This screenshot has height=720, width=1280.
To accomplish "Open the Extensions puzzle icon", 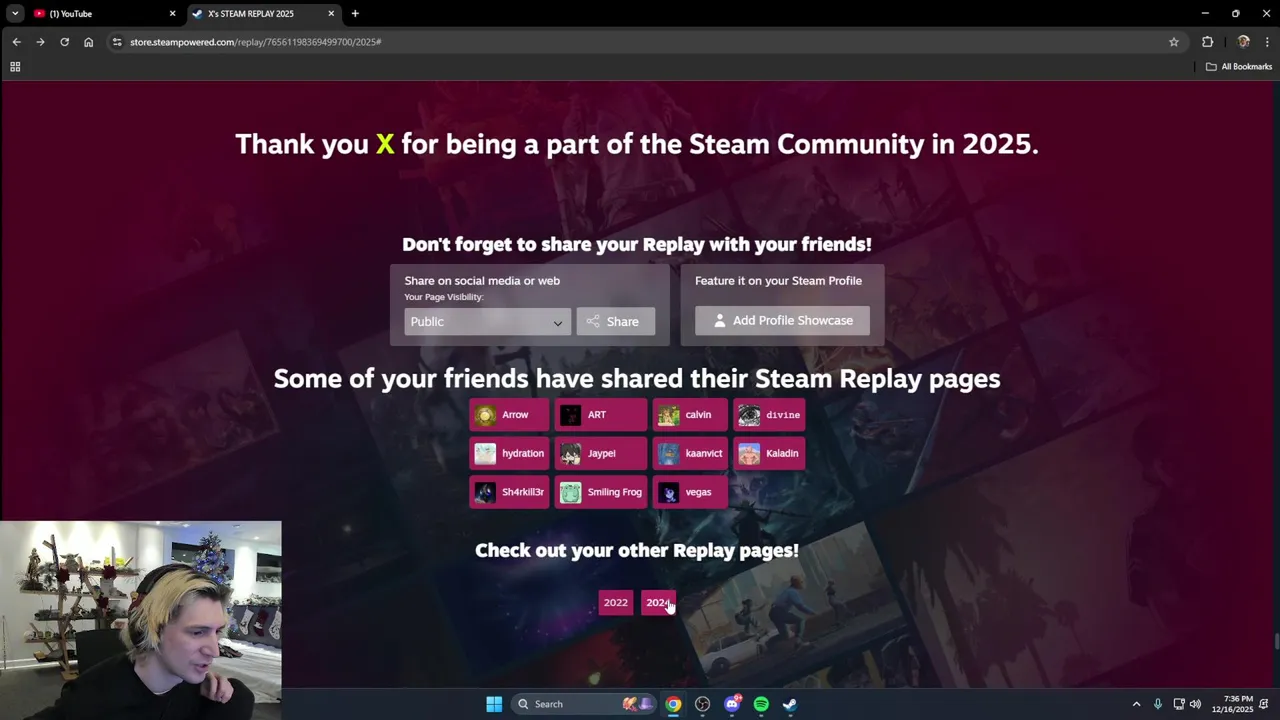I will [1207, 42].
